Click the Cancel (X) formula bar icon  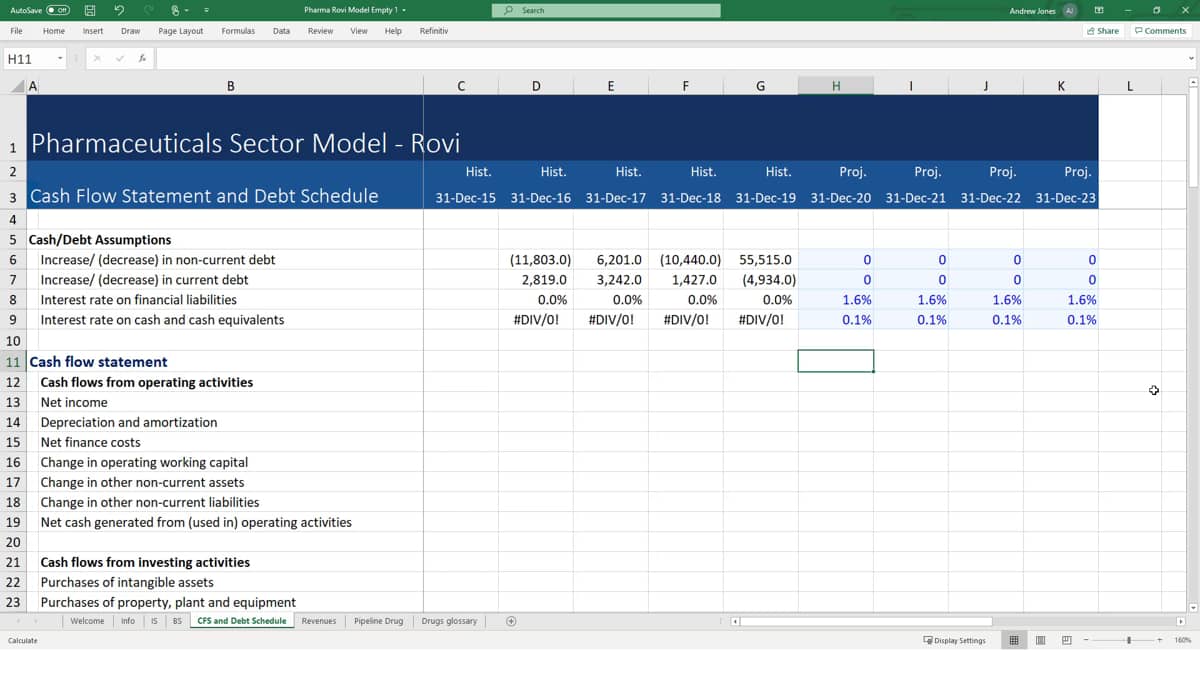[x=97, y=59]
